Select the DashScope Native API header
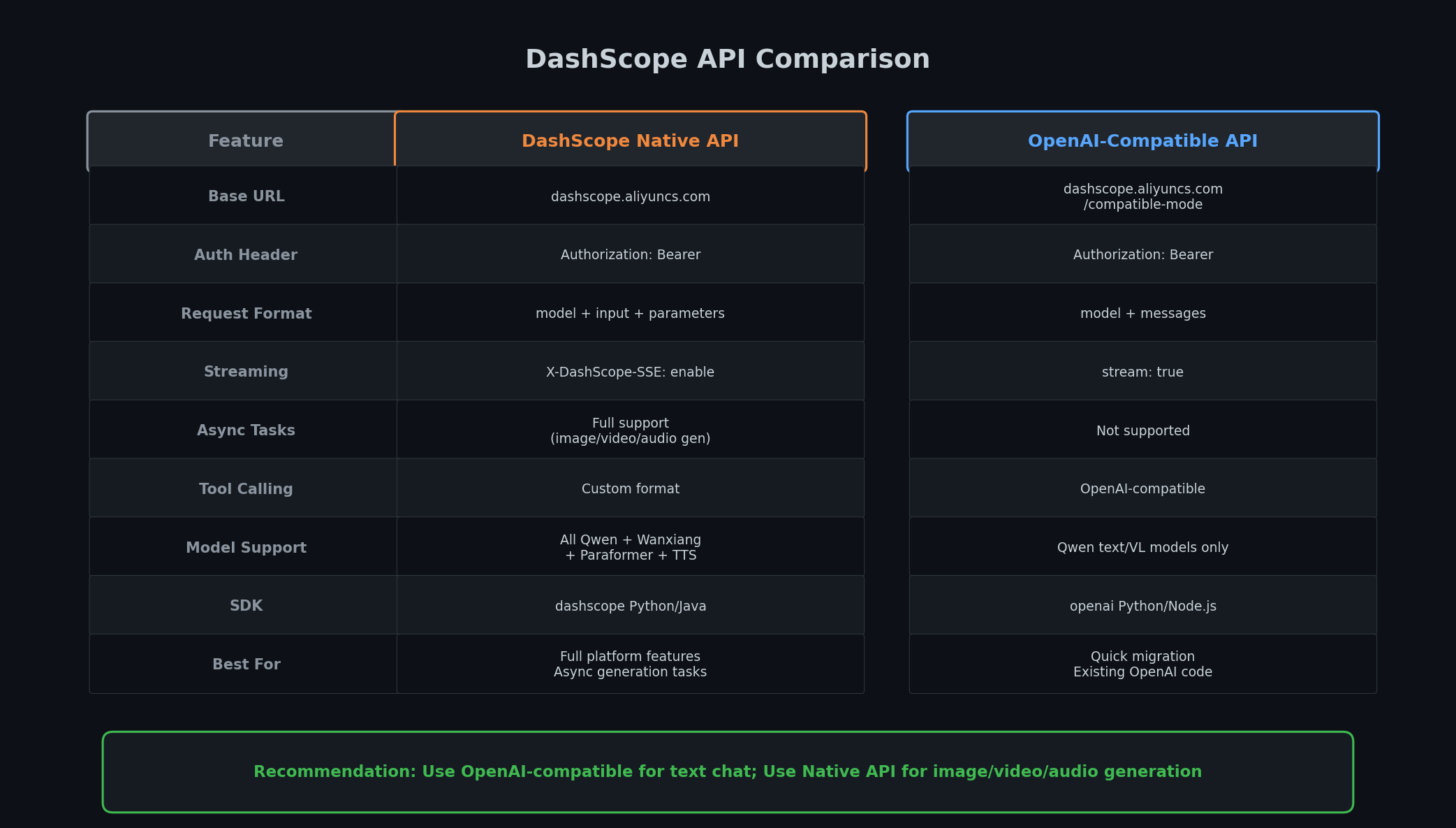Viewport: 1456px width, 828px height. click(x=630, y=141)
